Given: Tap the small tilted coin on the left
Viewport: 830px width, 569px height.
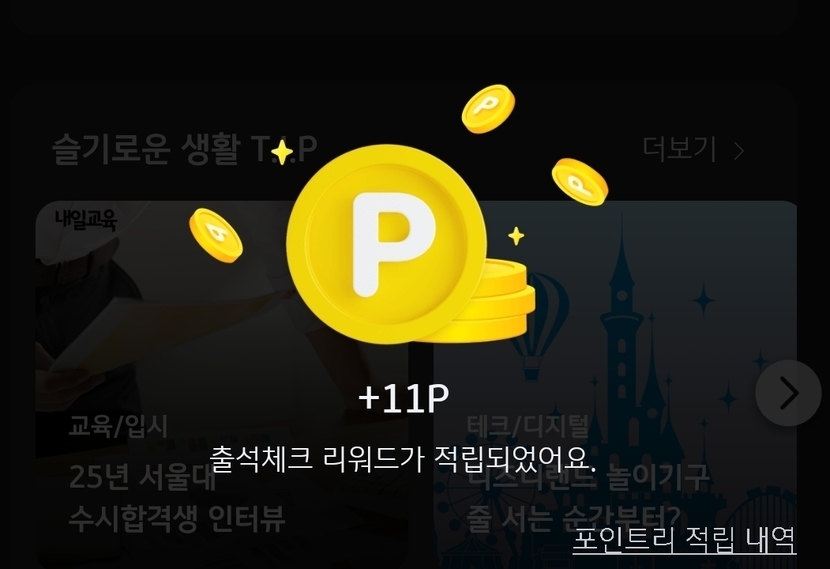Looking at the screenshot, I should click(215, 234).
